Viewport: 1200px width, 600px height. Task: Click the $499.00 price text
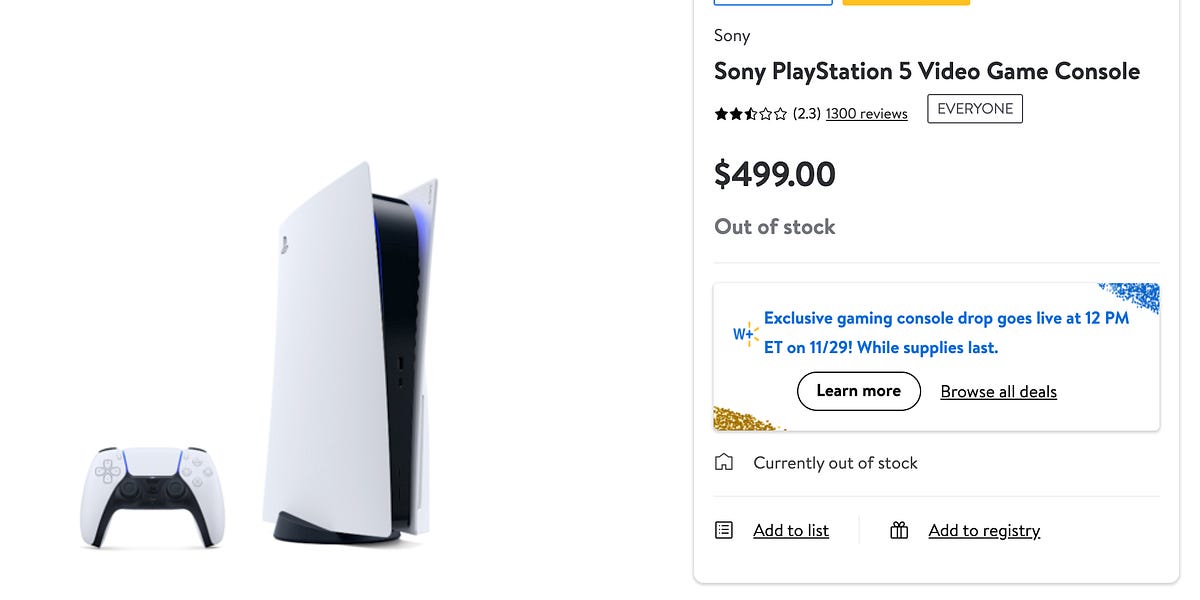coord(774,173)
